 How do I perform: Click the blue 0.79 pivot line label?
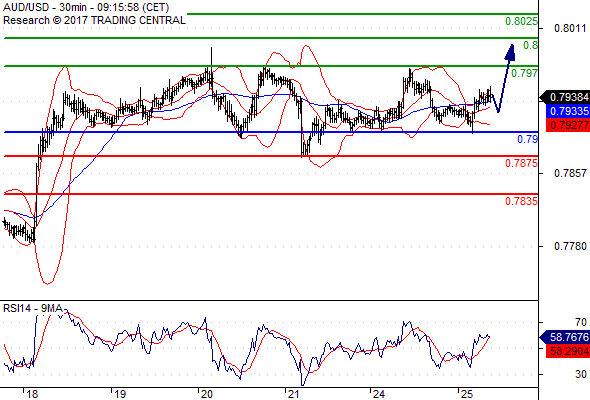(x=528, y=139)
